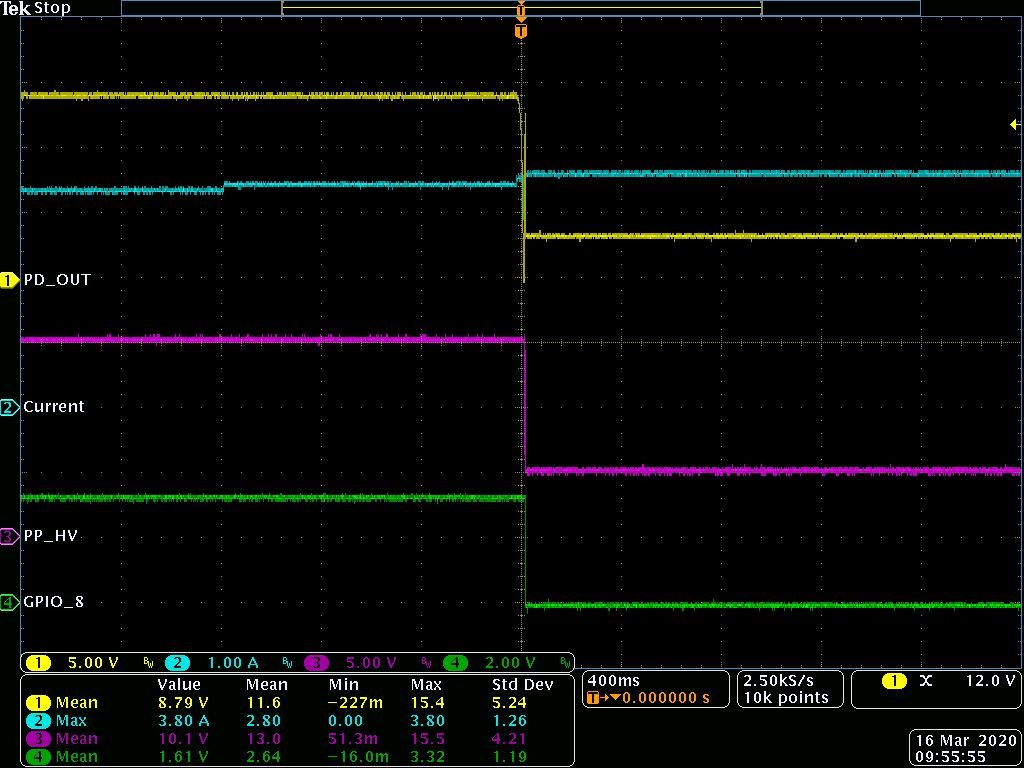The height and width of the screenshot is (768, 1024).
Task: Click the cyan 2 badge in the Max measurement row
Action: [x=40, y=721]
